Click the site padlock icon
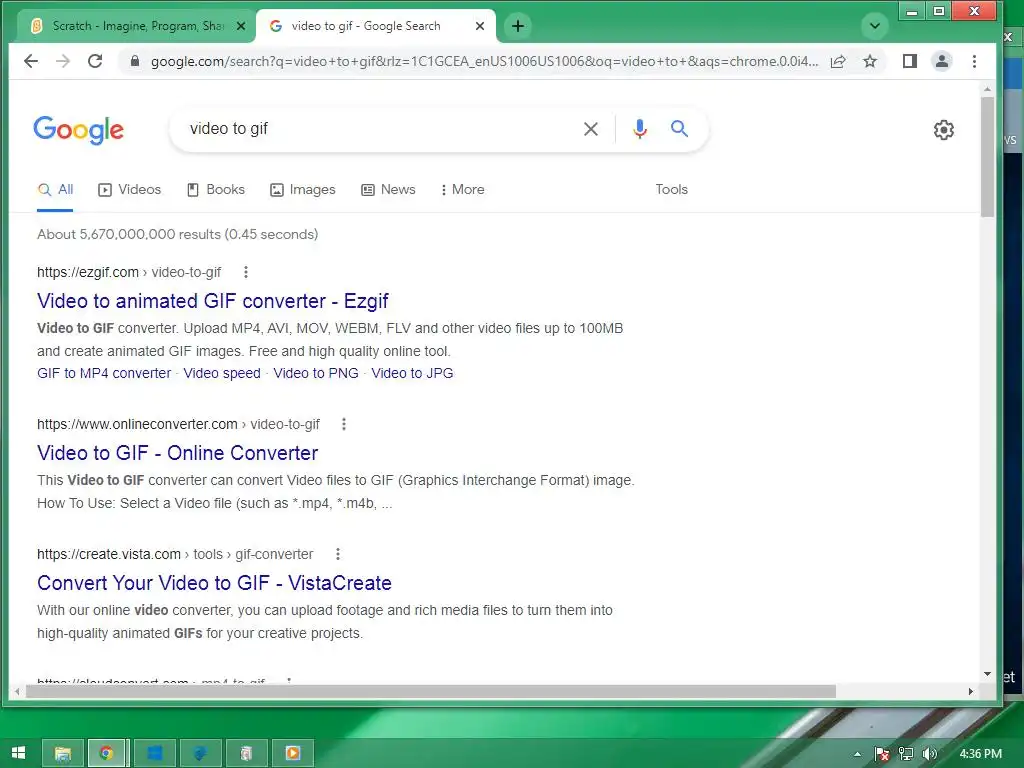Image resolution: width=1024 pixels, height=768 pixels. pos(135,61)
